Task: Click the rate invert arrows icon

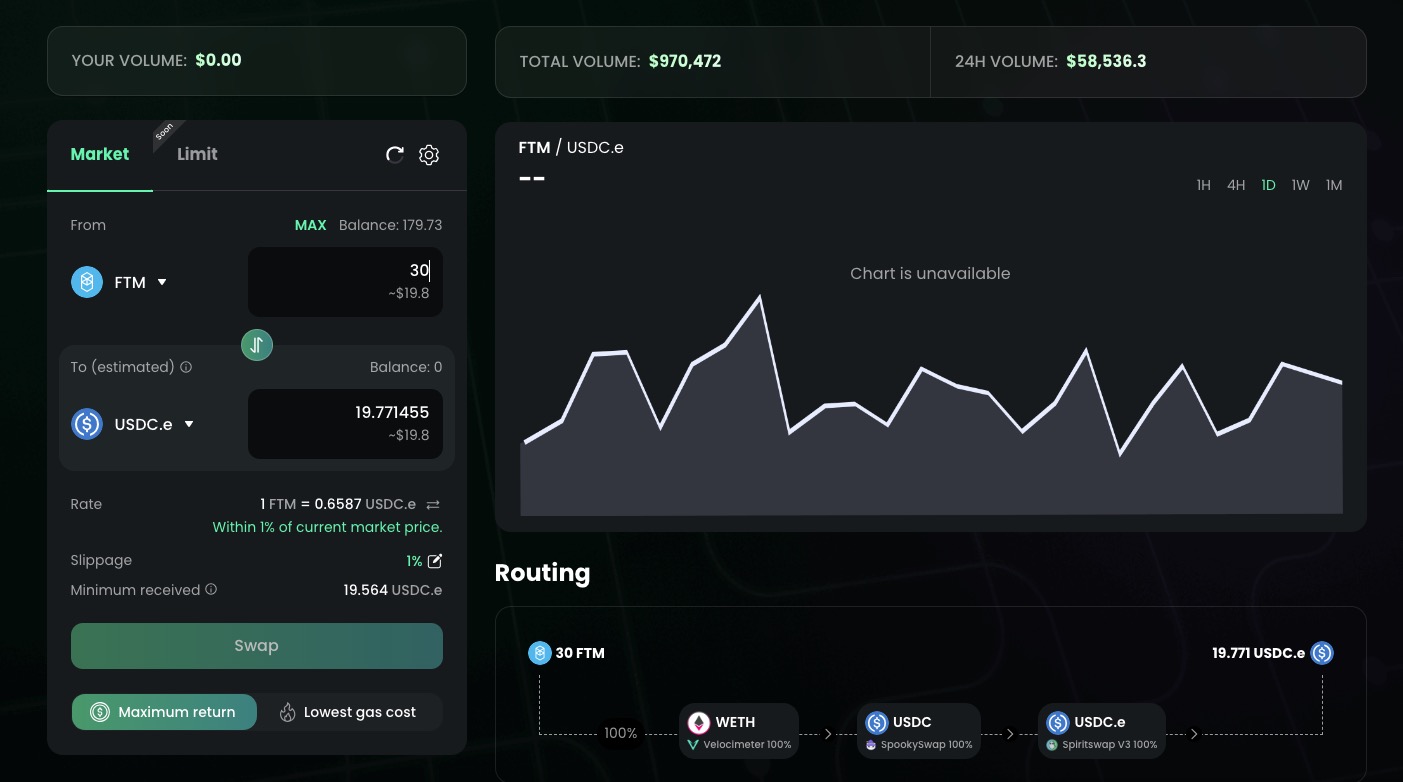Action: coord(433,504)
